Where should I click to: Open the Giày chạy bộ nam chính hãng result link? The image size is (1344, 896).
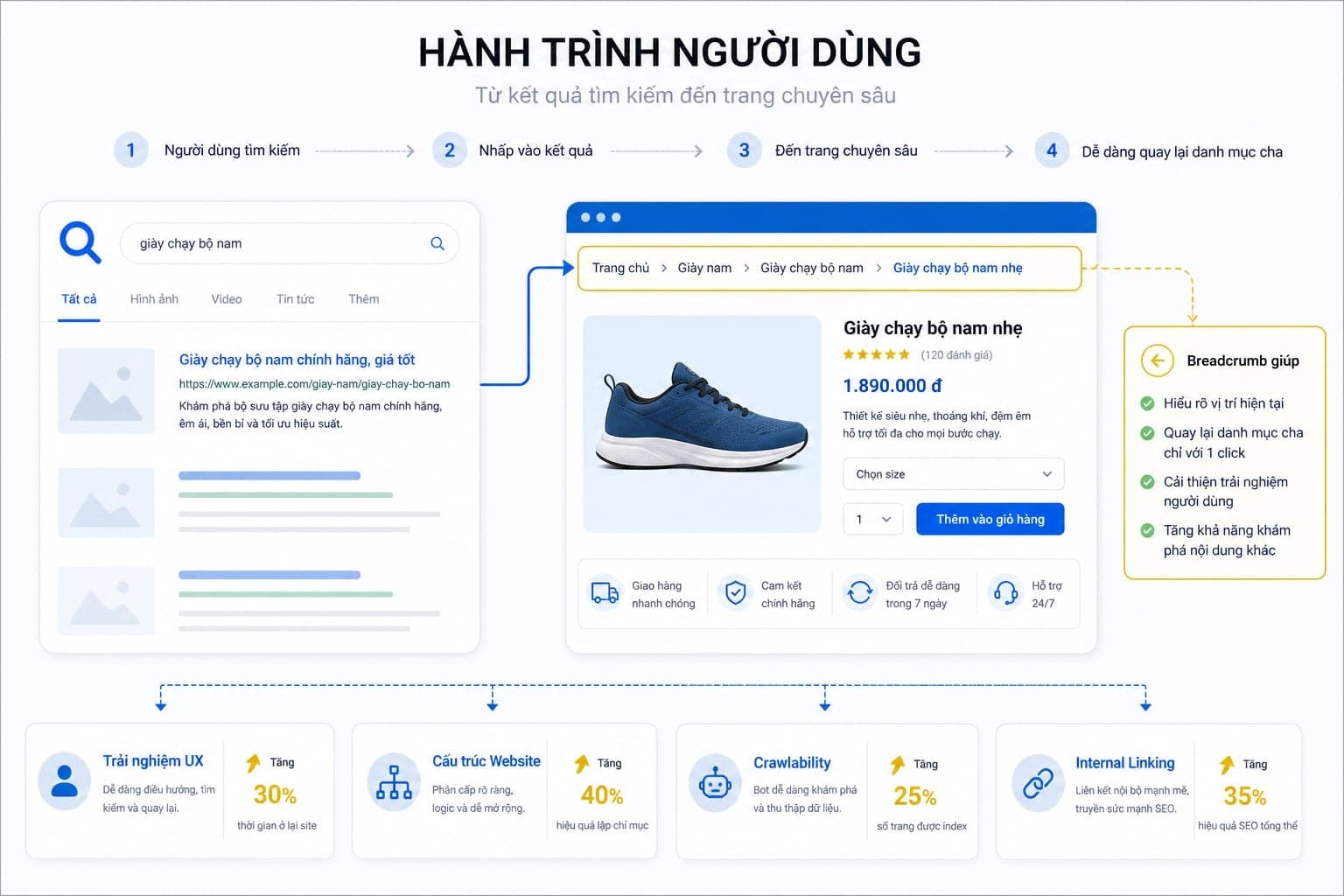click(x=297, y=360)
